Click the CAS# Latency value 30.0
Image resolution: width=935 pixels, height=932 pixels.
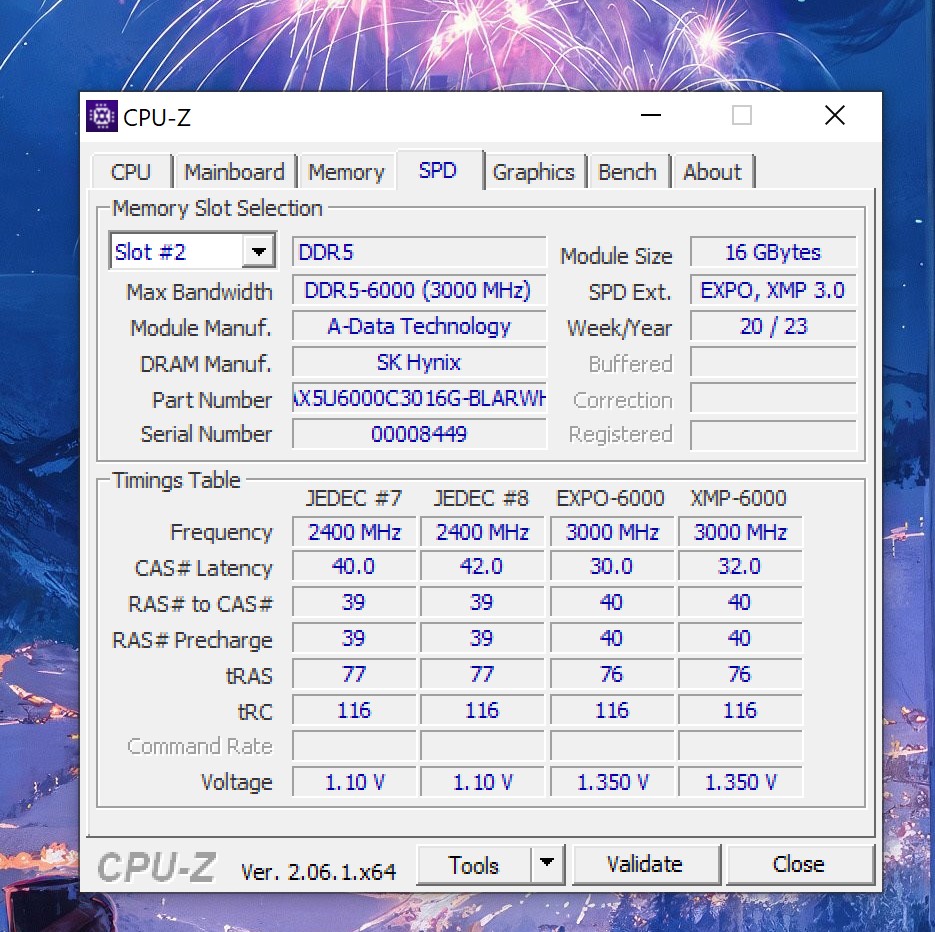(612, 566)
